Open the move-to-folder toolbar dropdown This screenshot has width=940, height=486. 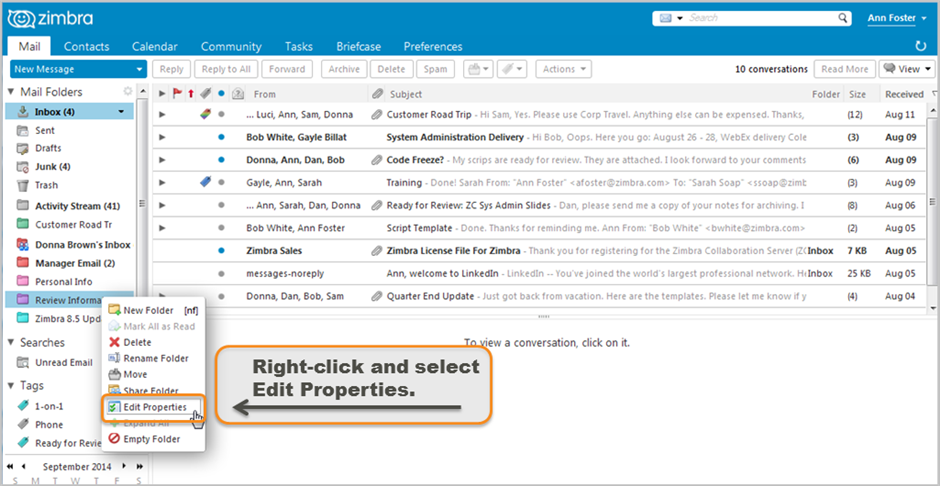[478, 69]
